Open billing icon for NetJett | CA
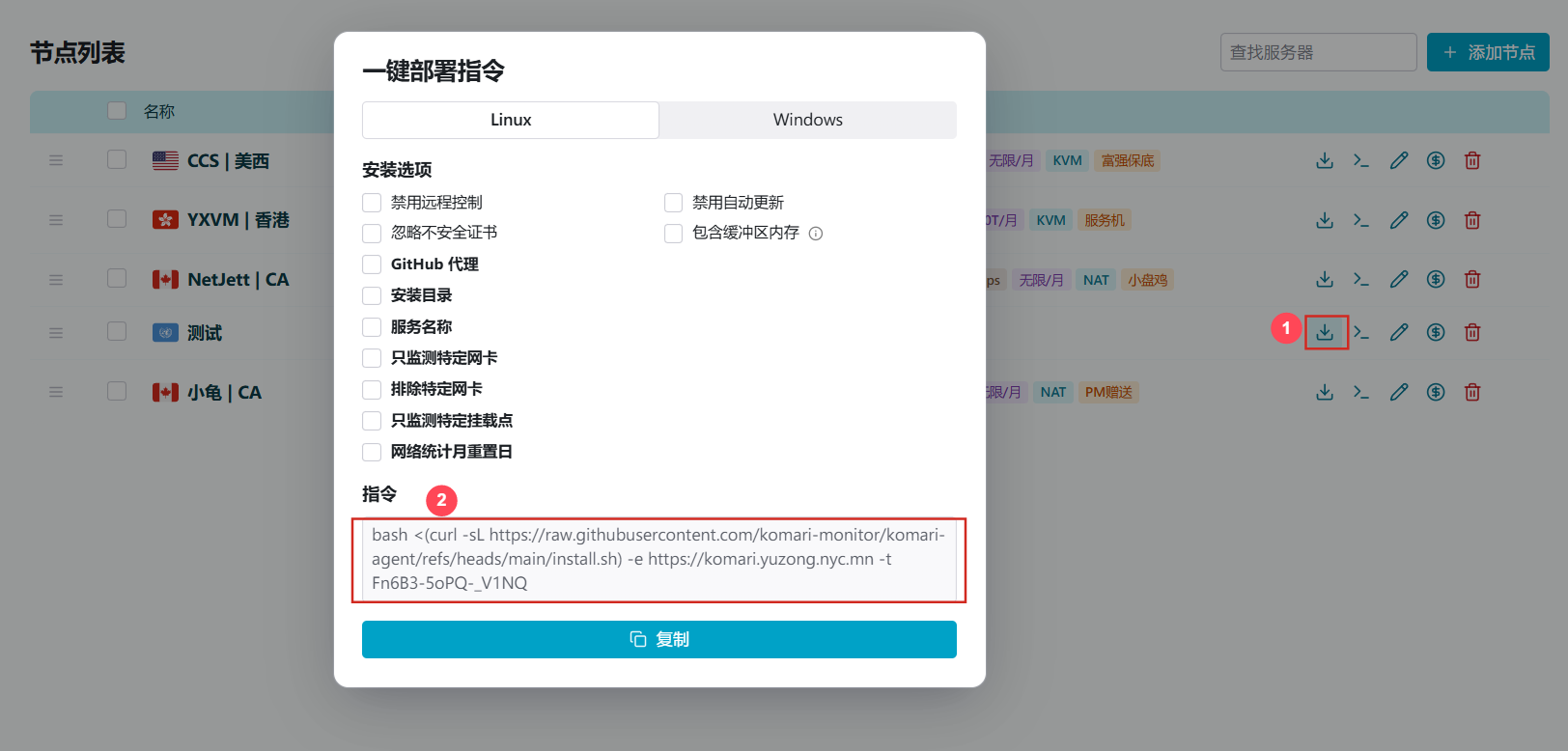Viewport: 1568px width, 751px height. click(x=1436, y=279)
